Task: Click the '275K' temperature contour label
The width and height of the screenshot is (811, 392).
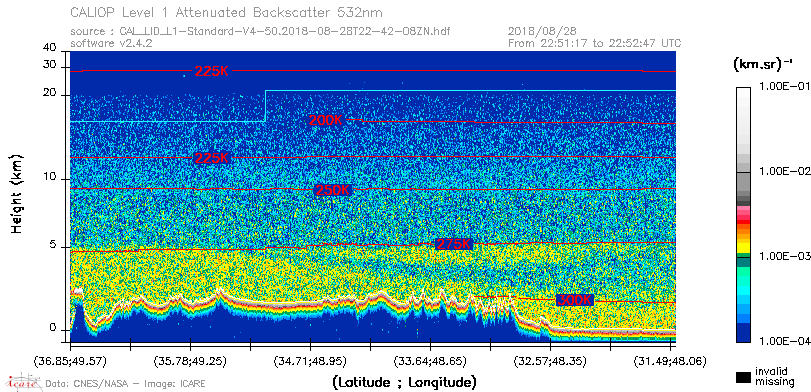Action: tap(454, 244)
